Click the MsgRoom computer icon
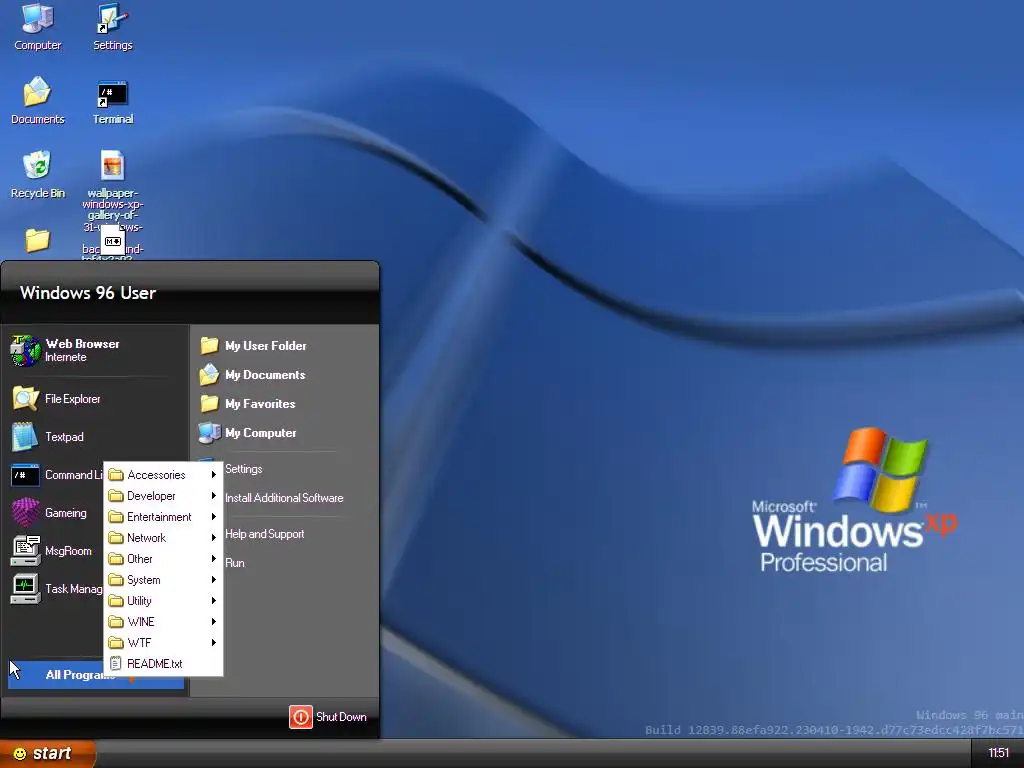Screen dimensions: 1024x768 coord(25,551)
